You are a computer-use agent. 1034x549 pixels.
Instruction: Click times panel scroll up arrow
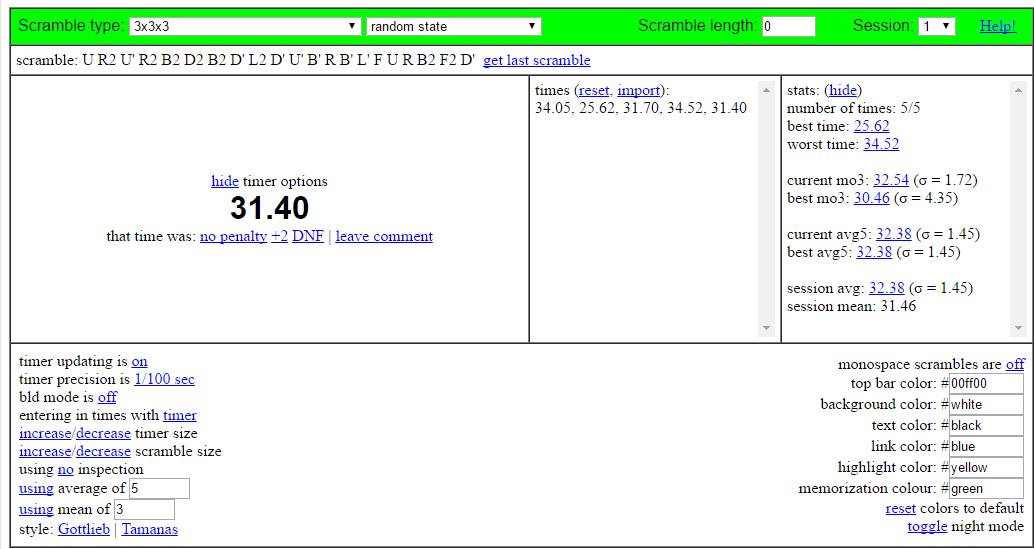[766, 90]
